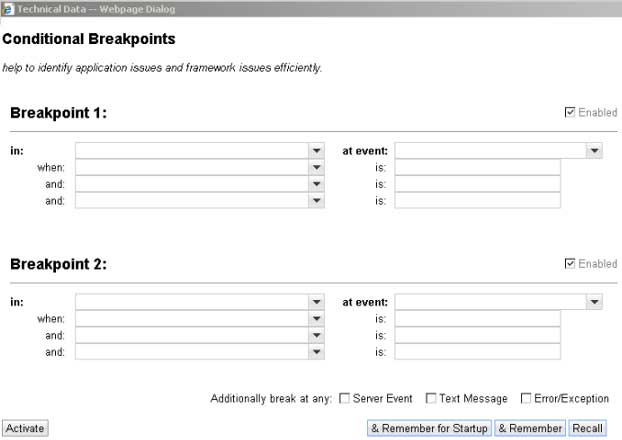Focus last 'is' field of Breakpoint 2
The height and width of the screenshot is (440, 622).
tap(477, 352)
